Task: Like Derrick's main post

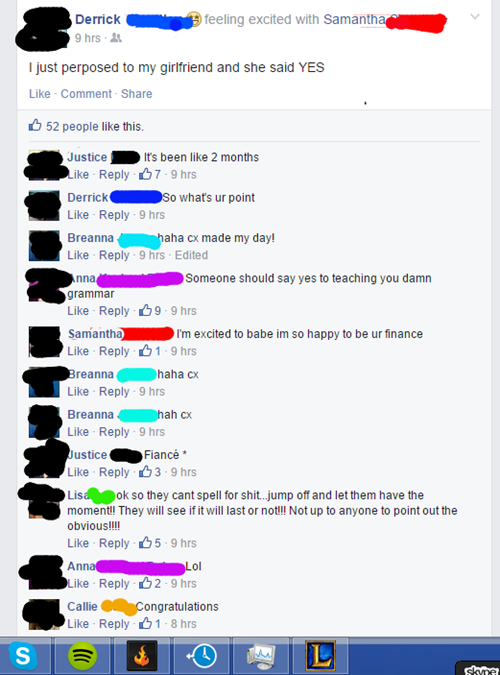Action: [x=40, y=94]
